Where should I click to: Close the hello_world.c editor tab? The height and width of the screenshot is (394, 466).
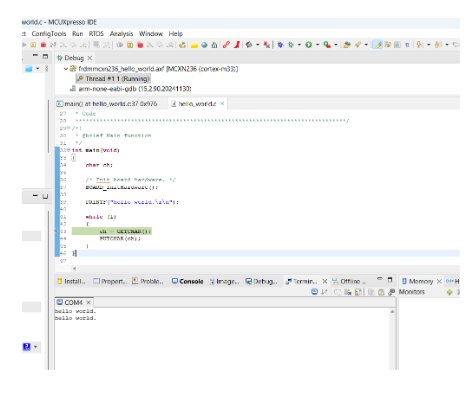[222, 104]
